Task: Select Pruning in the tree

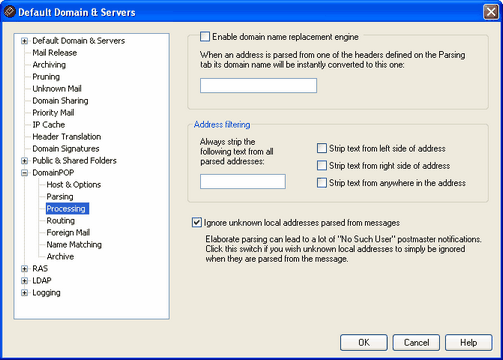Action: click(x=46, y=77)
